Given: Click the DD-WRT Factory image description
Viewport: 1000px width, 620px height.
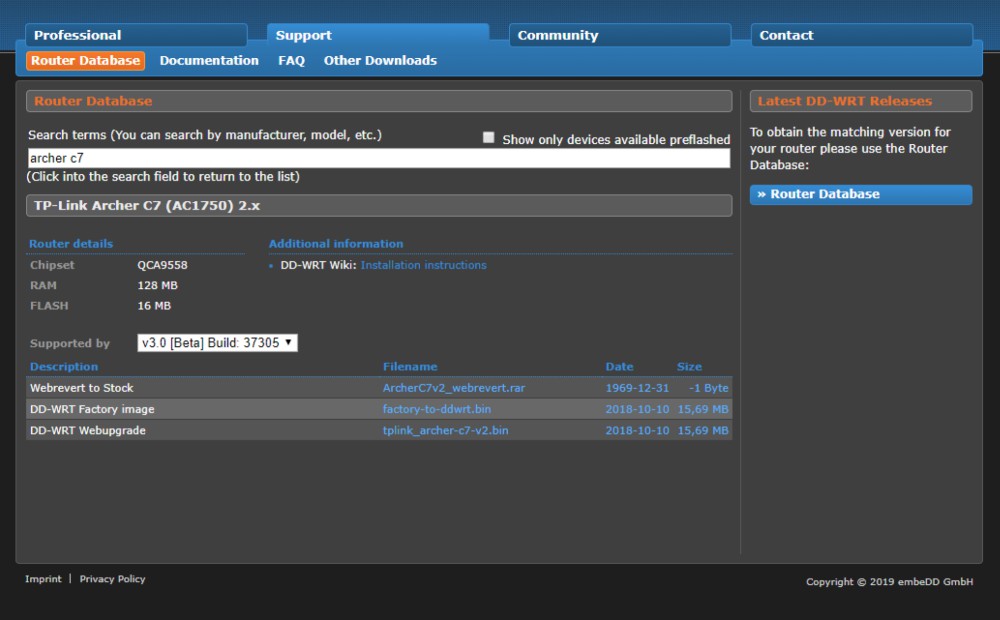Looking at the screenshot, I should [x=92, y=409].
